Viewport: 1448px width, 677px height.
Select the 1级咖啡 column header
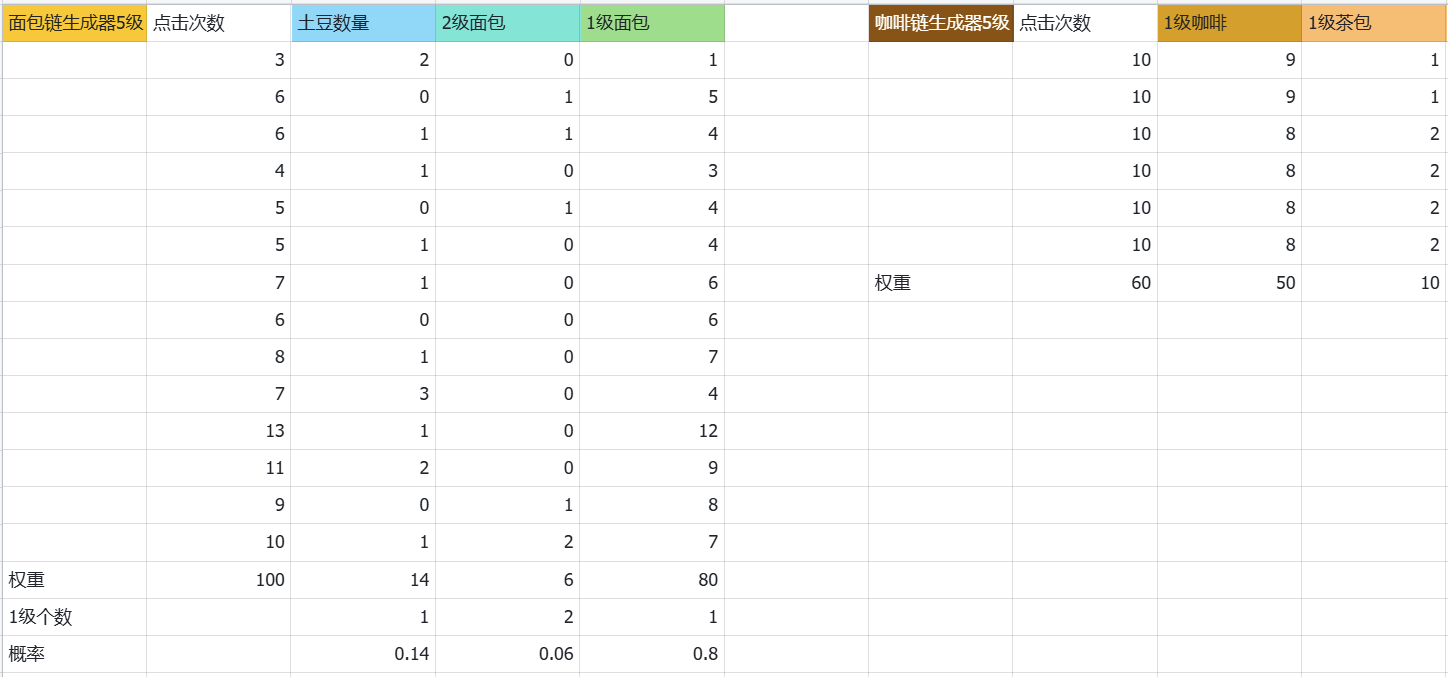point(1230,23)
